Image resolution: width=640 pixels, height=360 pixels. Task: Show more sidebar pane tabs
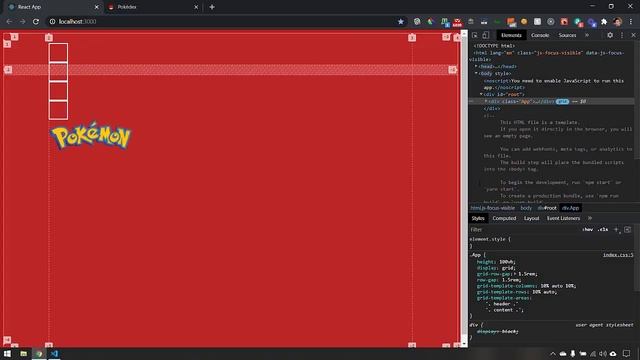590,218
